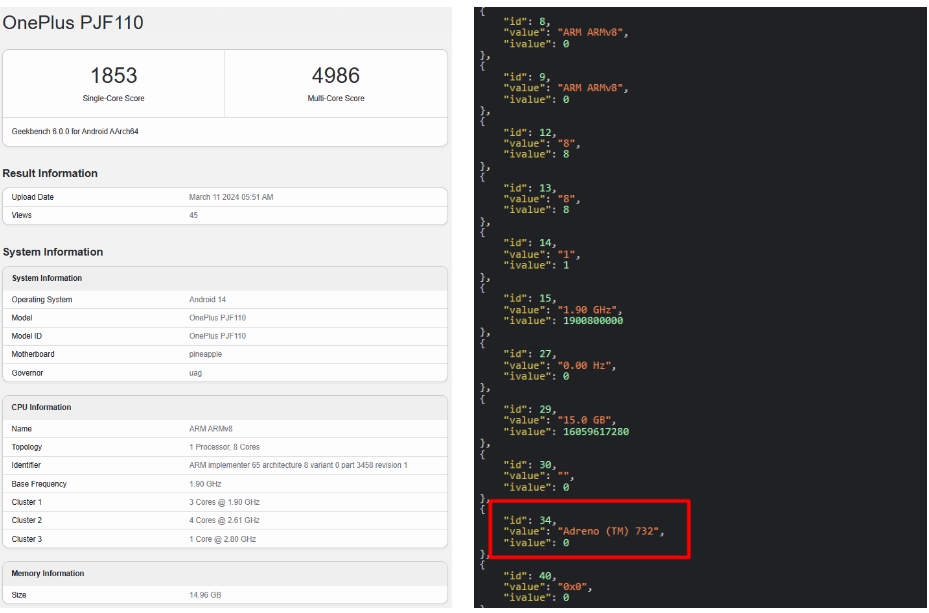Viewport: 929px width, 613px height.
Task: Click the JSON line "id": 9
Action: (527, 77)
